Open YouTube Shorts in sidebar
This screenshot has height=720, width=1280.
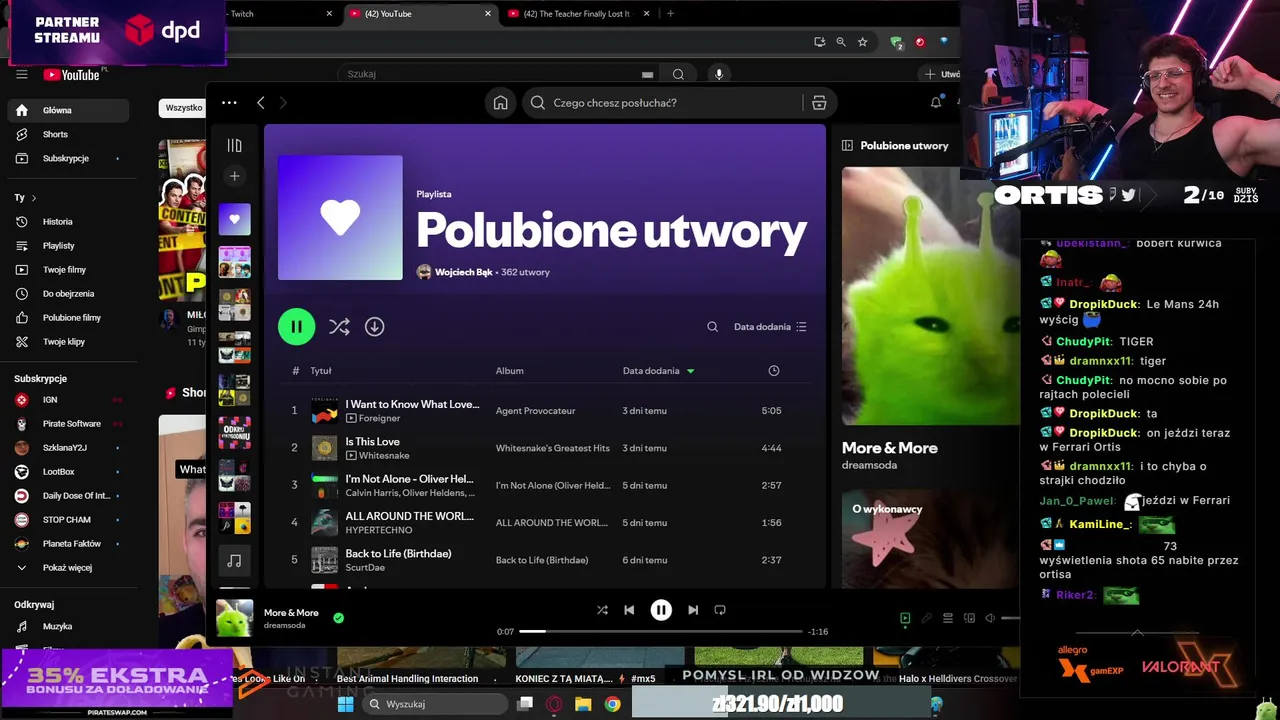[68, 134]
